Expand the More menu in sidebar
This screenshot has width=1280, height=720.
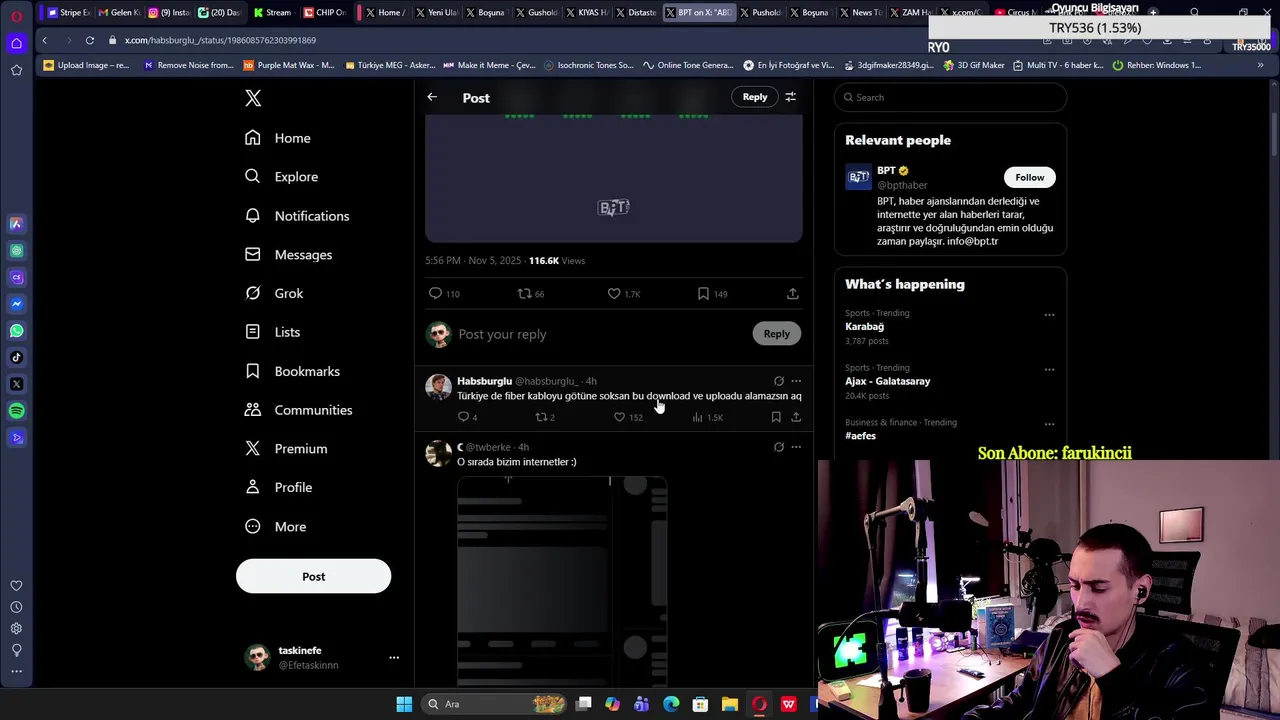(276, 527)
